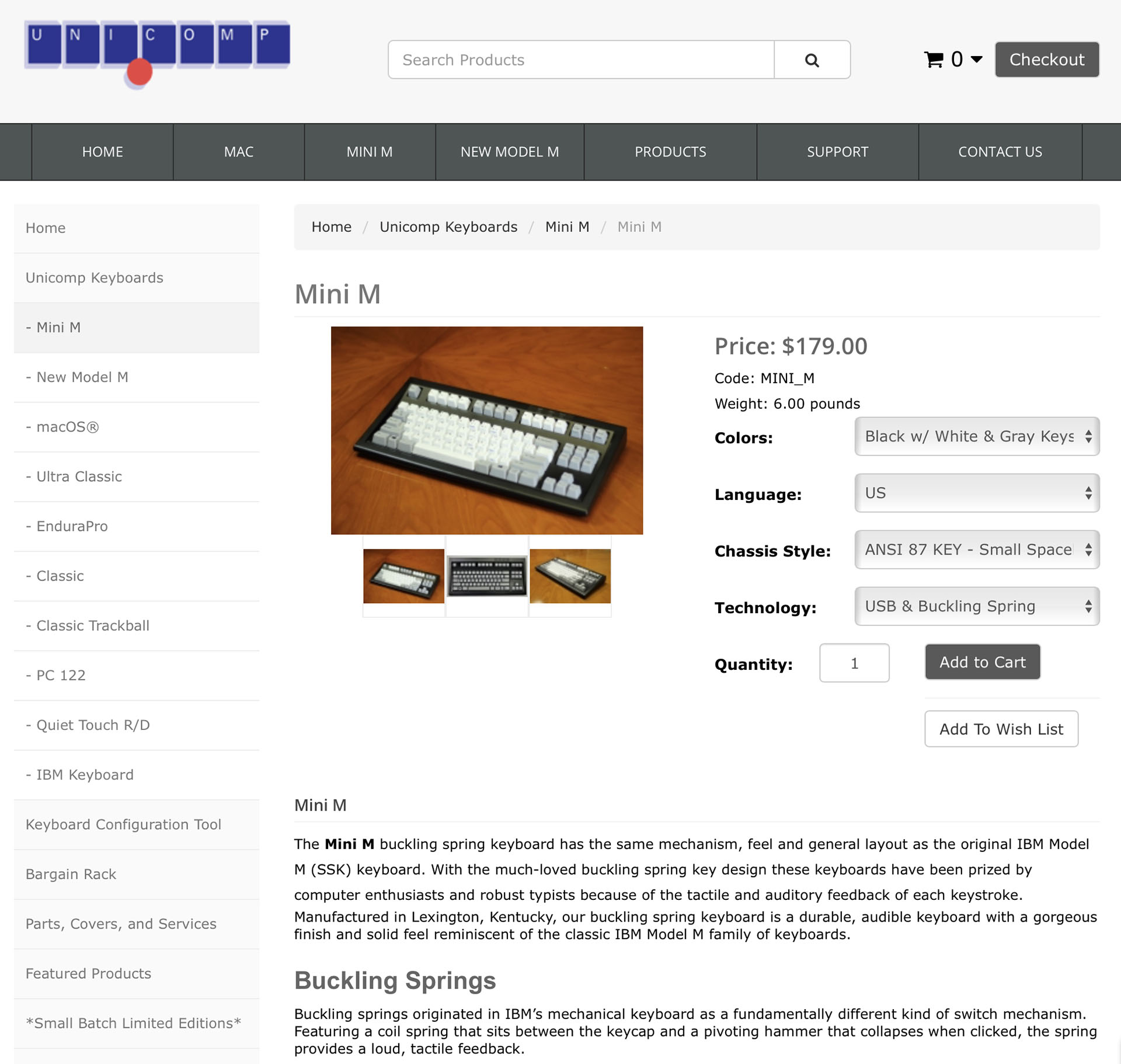The height and width of the screenshot is (1064, 1121).
Task: Click the Quantity input field
Action: click(x=854, y=663)
